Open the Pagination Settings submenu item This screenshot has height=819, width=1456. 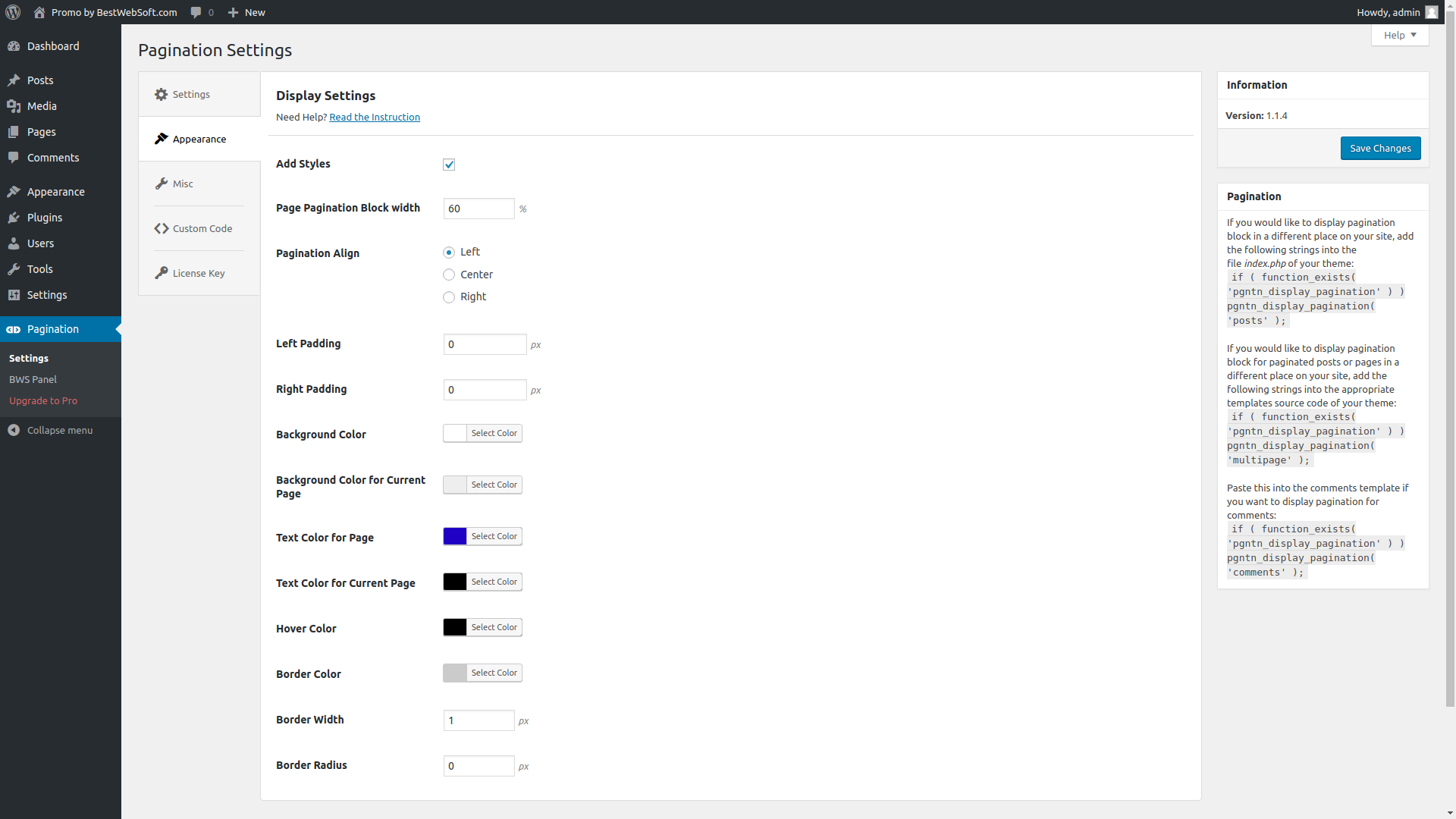point(29,358)
